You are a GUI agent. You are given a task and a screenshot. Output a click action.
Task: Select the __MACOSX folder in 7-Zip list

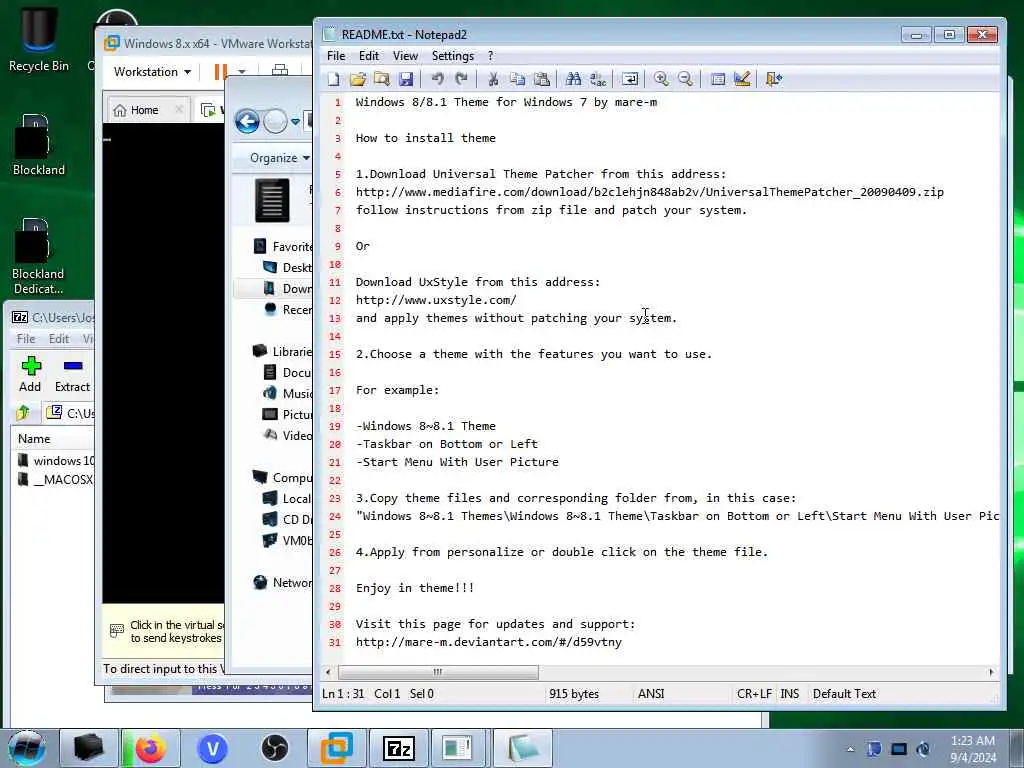click(x=56, y=480)
